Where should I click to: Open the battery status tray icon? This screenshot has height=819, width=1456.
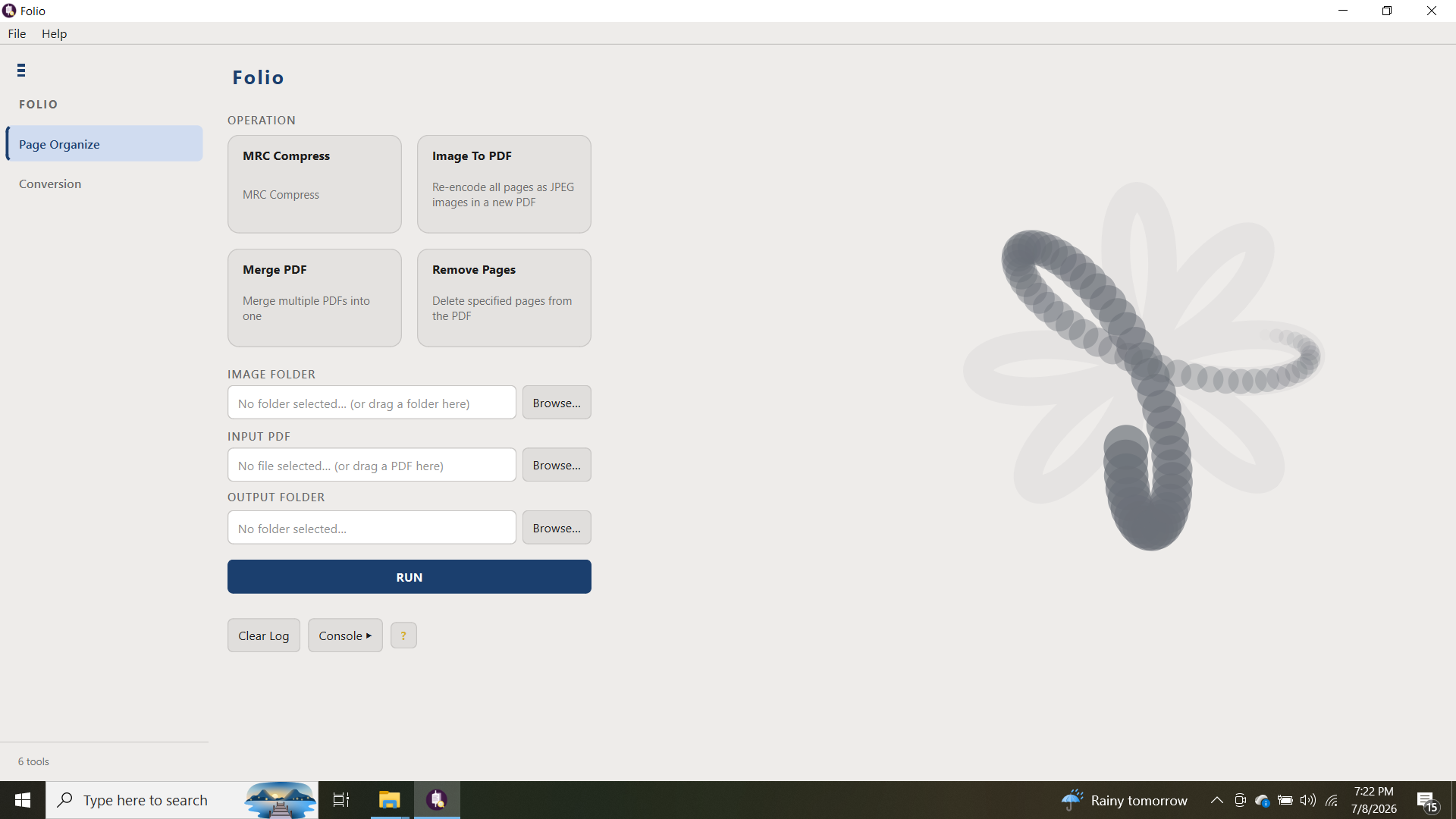[x=1285, y=800]
